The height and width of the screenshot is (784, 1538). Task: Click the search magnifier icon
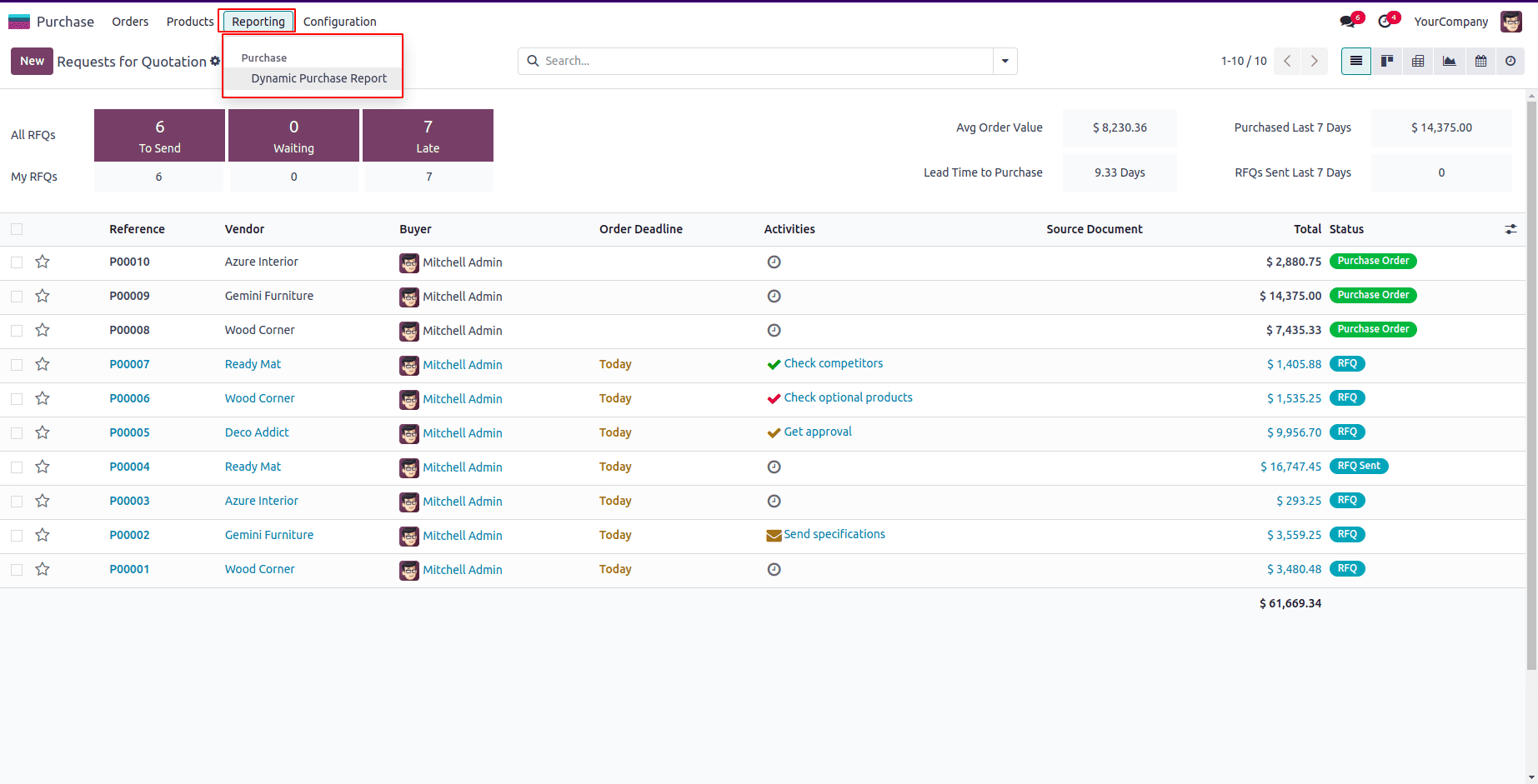[533, 61]
